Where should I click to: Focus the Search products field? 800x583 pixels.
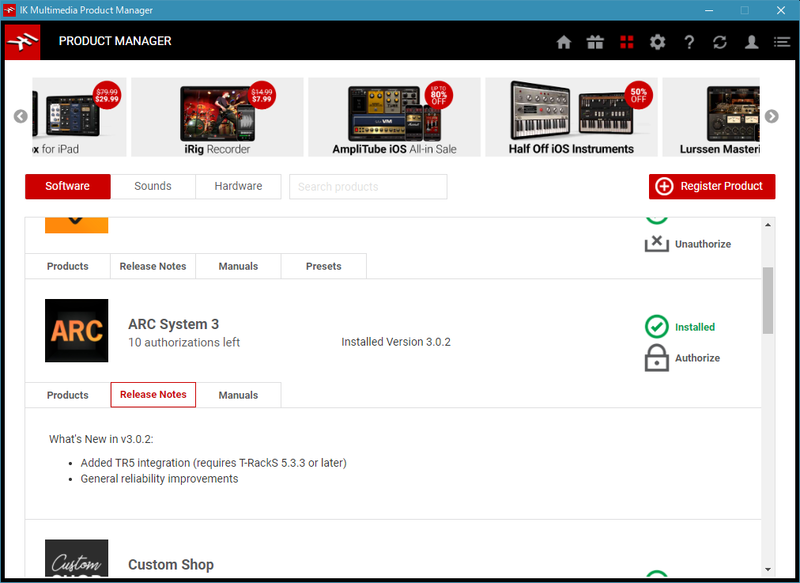(368, 187)
